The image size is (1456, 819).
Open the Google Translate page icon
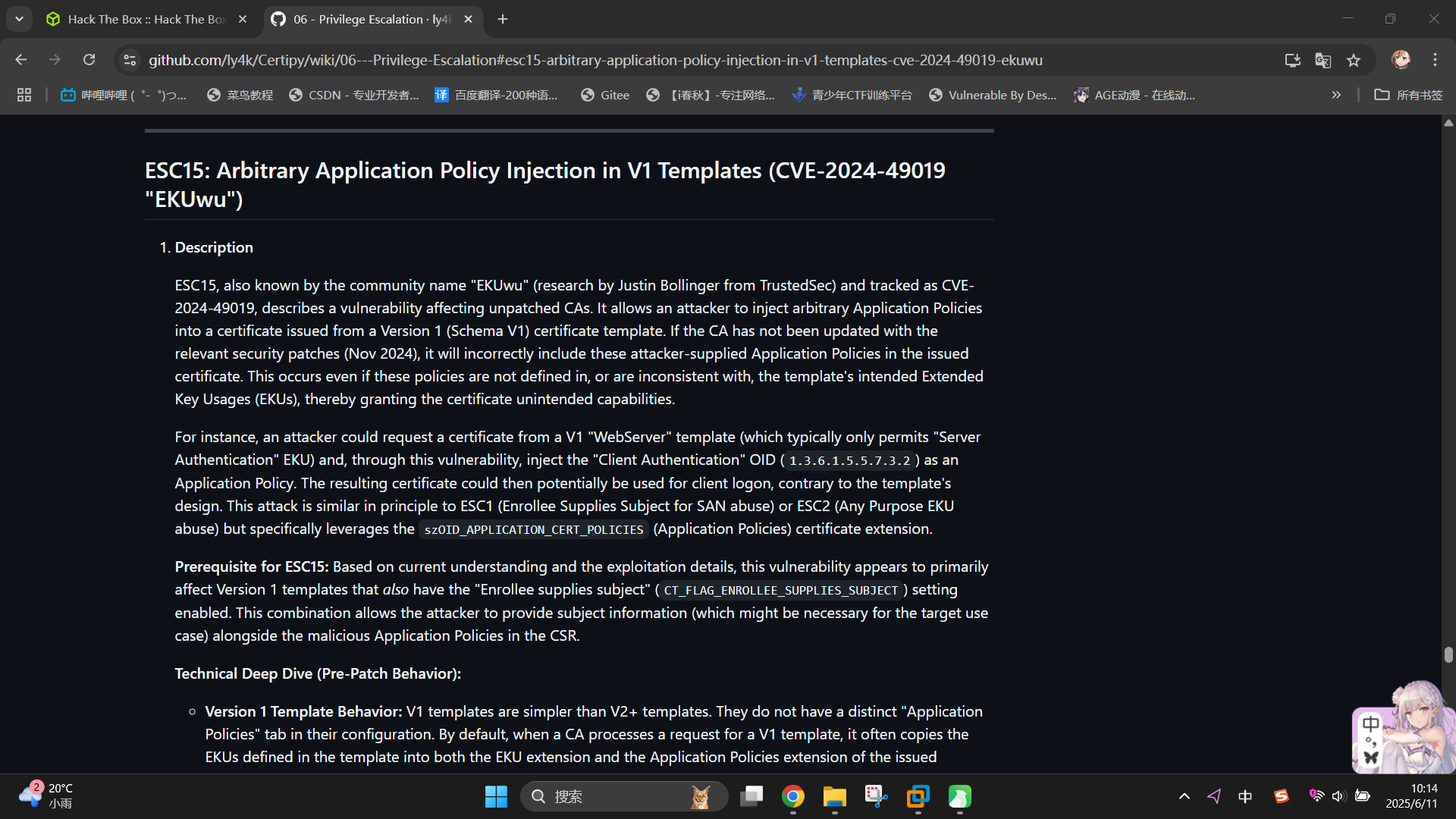point(1323,60)
